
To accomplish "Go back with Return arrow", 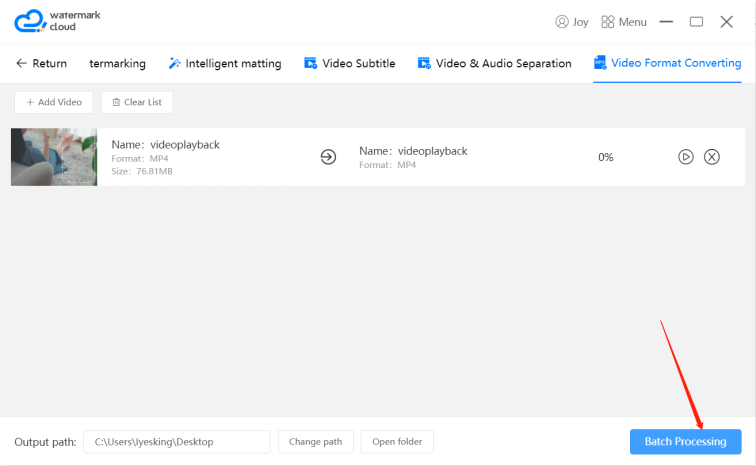I will [x=41, y=63].
